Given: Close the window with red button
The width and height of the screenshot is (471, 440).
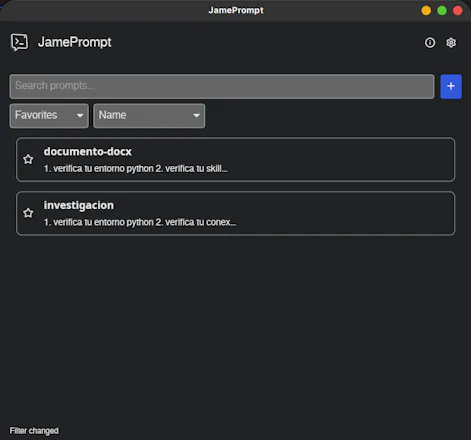Looking at the screenshot, I should (x=458, y=11).
